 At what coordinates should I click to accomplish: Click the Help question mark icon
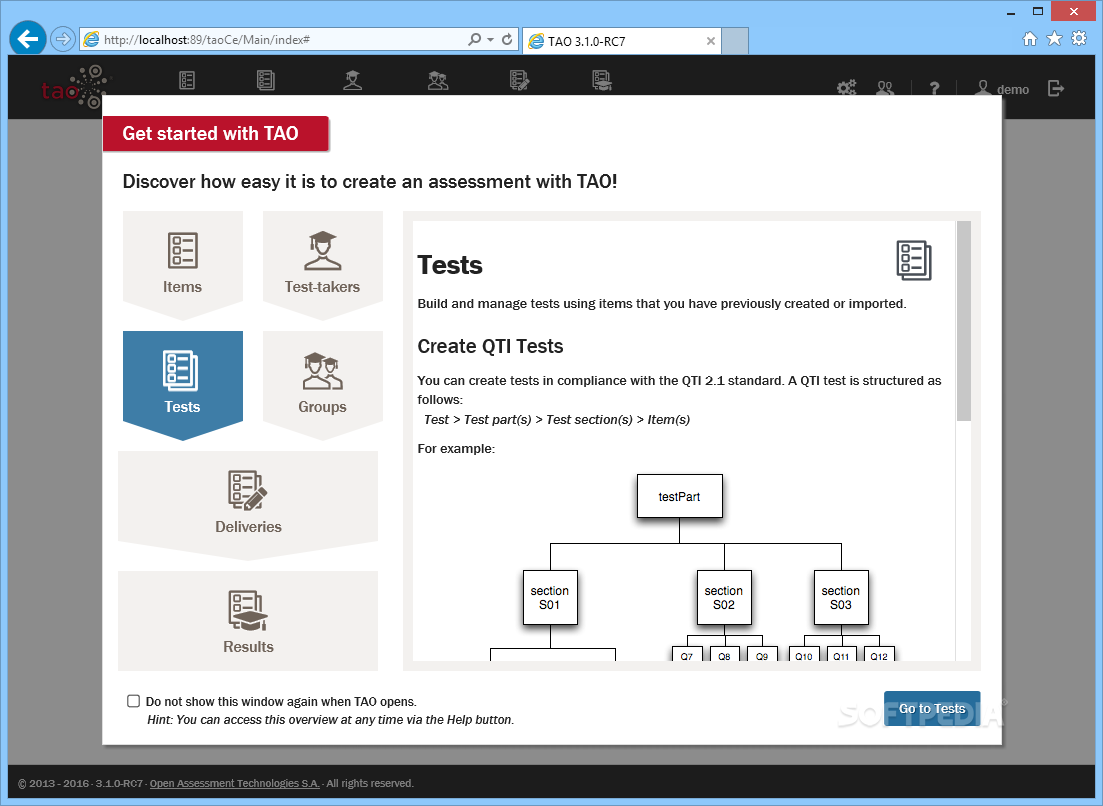pyautogui.click(x=934, y=88)
